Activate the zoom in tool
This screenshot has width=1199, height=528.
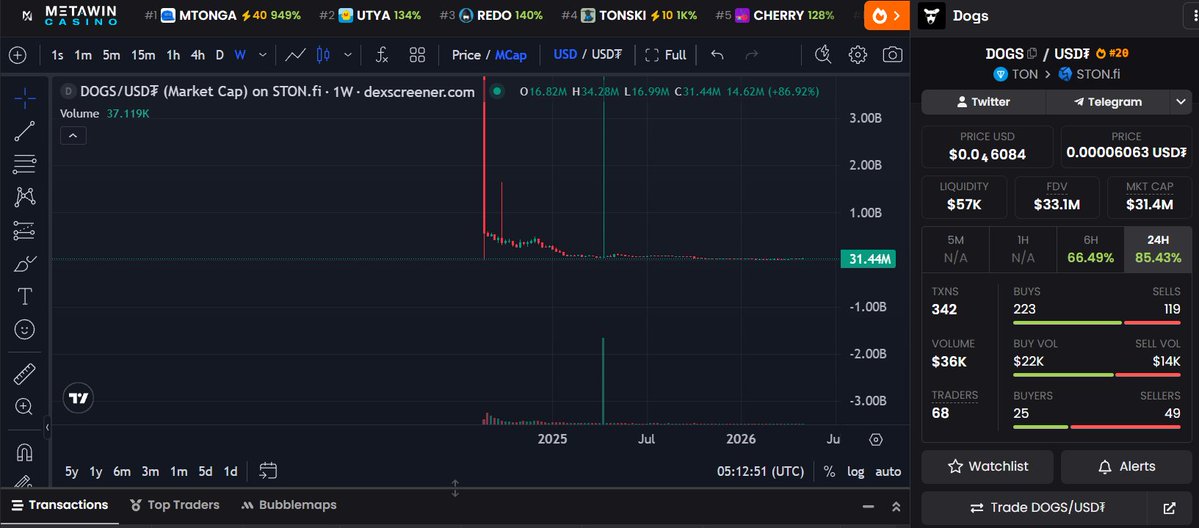pyautogui.click(x=24, y=407)
